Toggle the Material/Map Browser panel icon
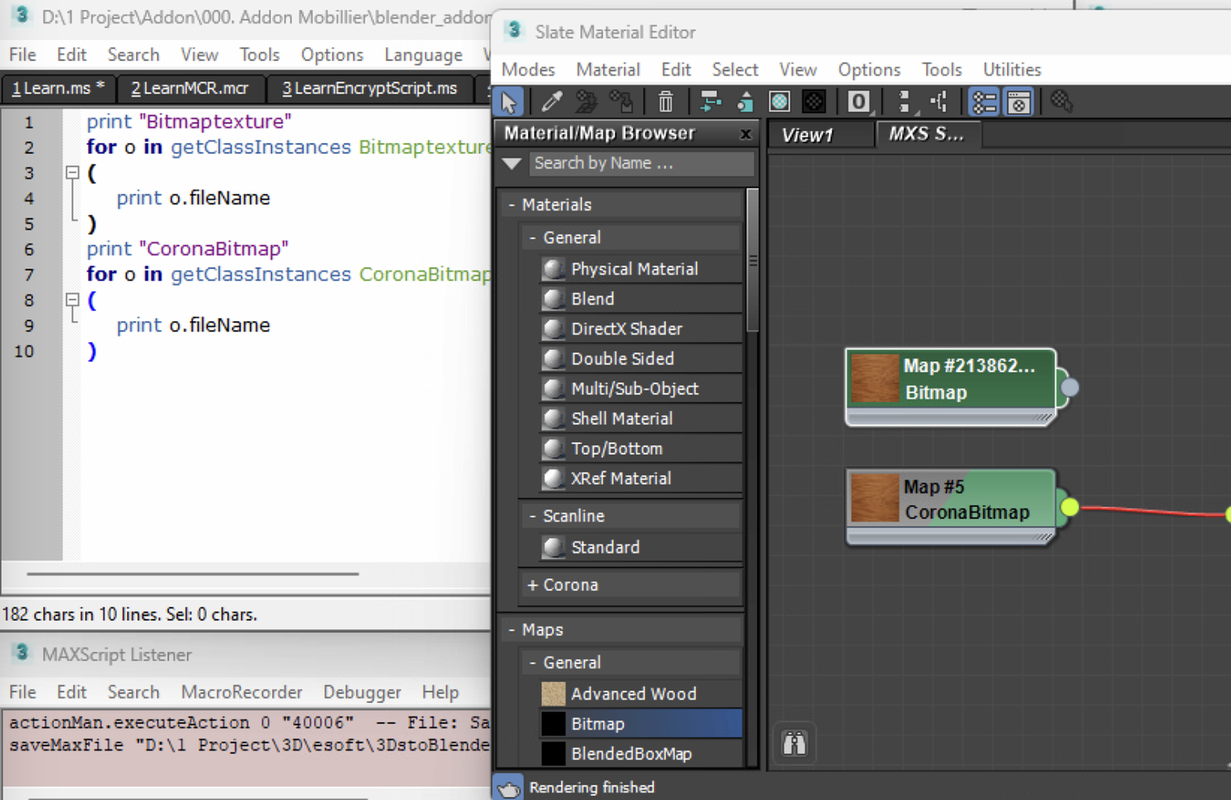This screenshot has width=1231, height=800. tap(984, 101)
